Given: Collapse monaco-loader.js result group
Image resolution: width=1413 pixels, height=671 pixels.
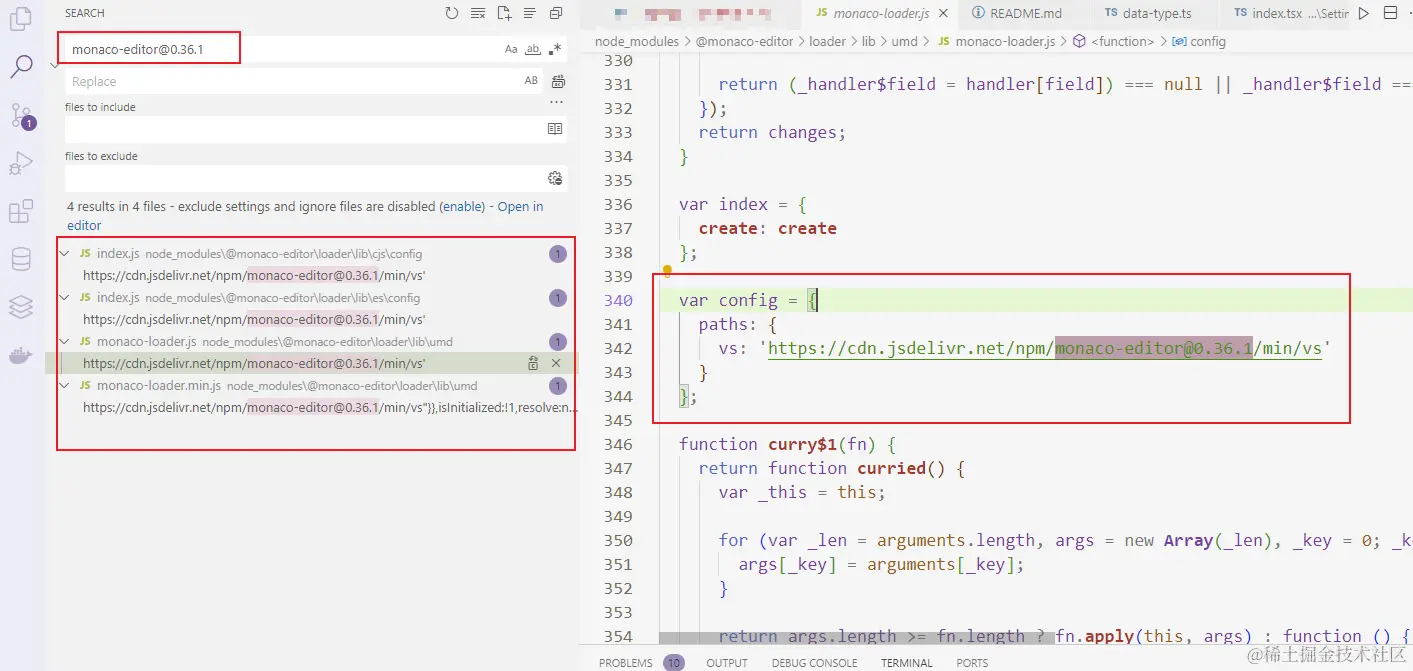Looking at the screenshot, I should 65,342.
